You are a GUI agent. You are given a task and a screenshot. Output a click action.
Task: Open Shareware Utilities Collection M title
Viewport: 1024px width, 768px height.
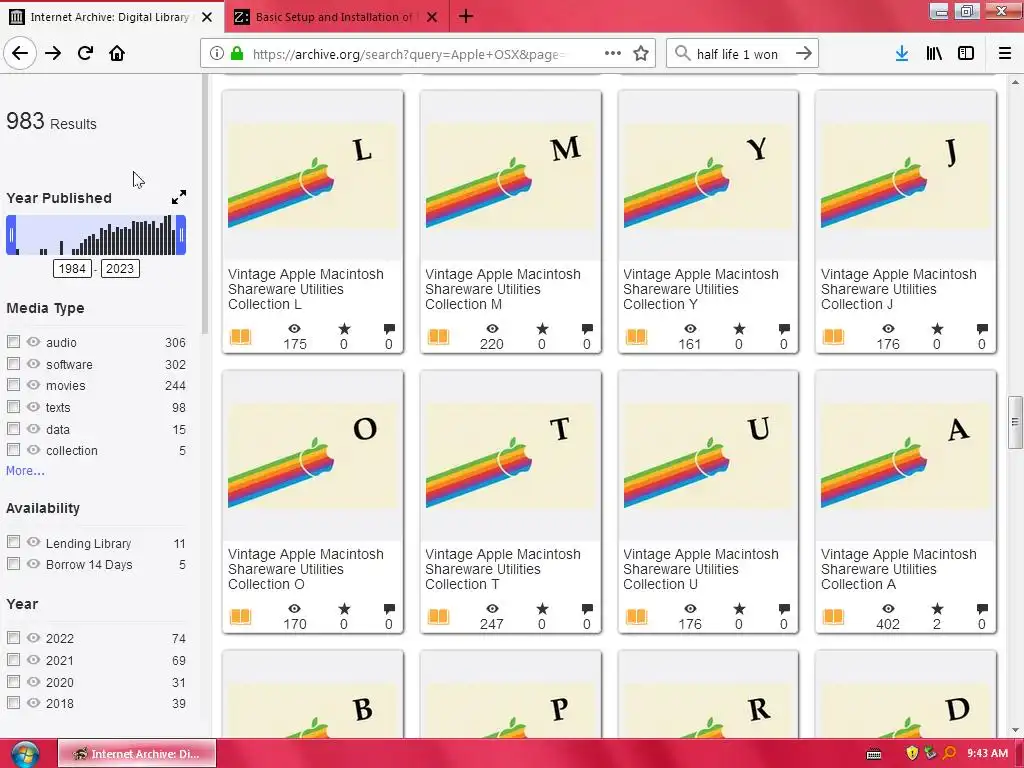[x=503, y=289]
